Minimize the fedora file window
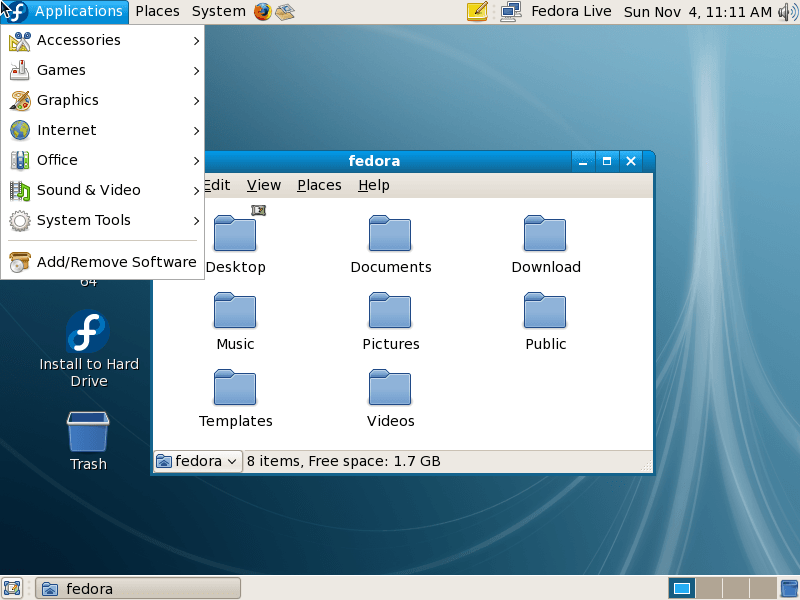 click(583, 161)
